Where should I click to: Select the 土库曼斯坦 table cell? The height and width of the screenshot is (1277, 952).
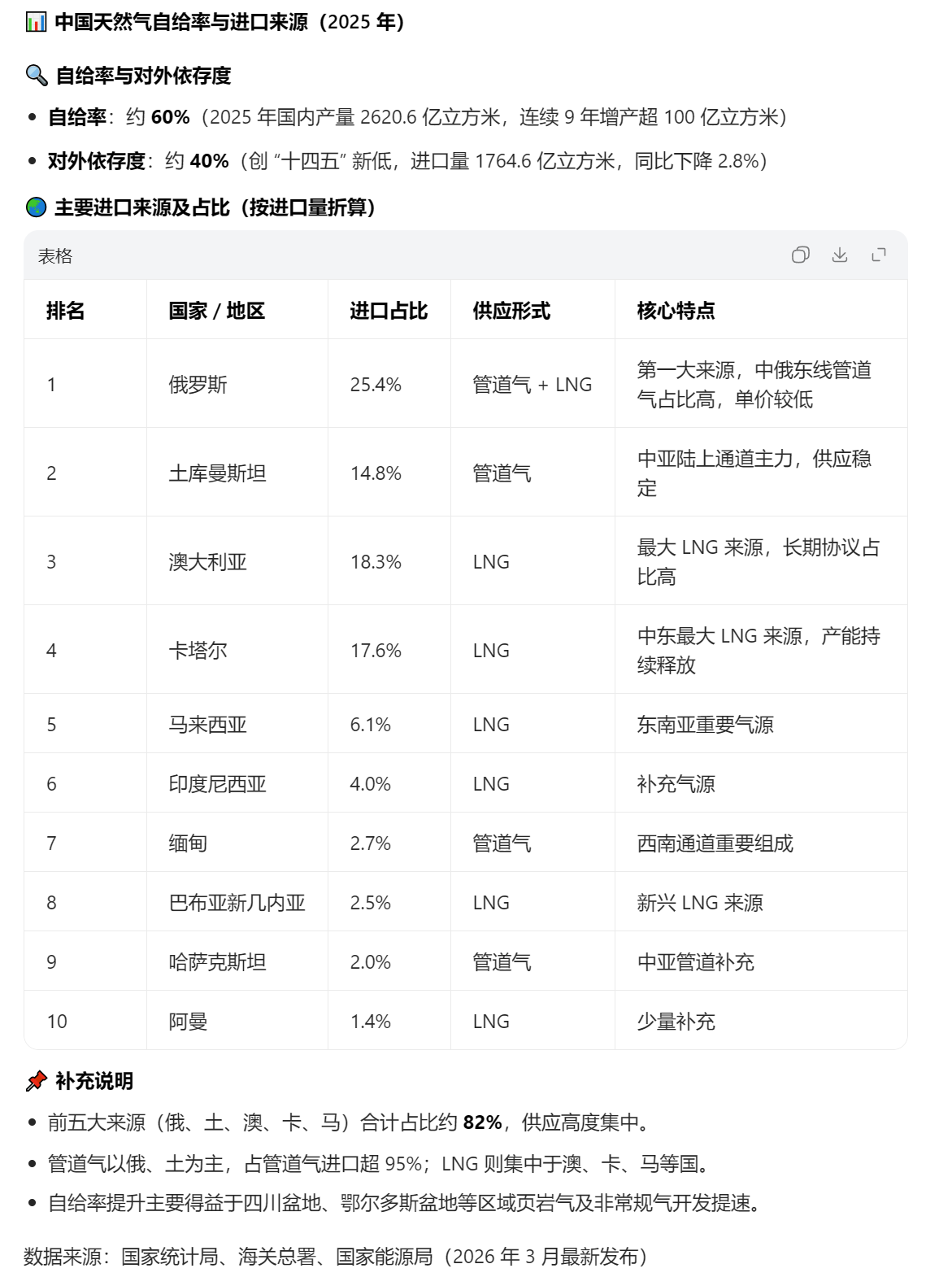click(217, 473)
